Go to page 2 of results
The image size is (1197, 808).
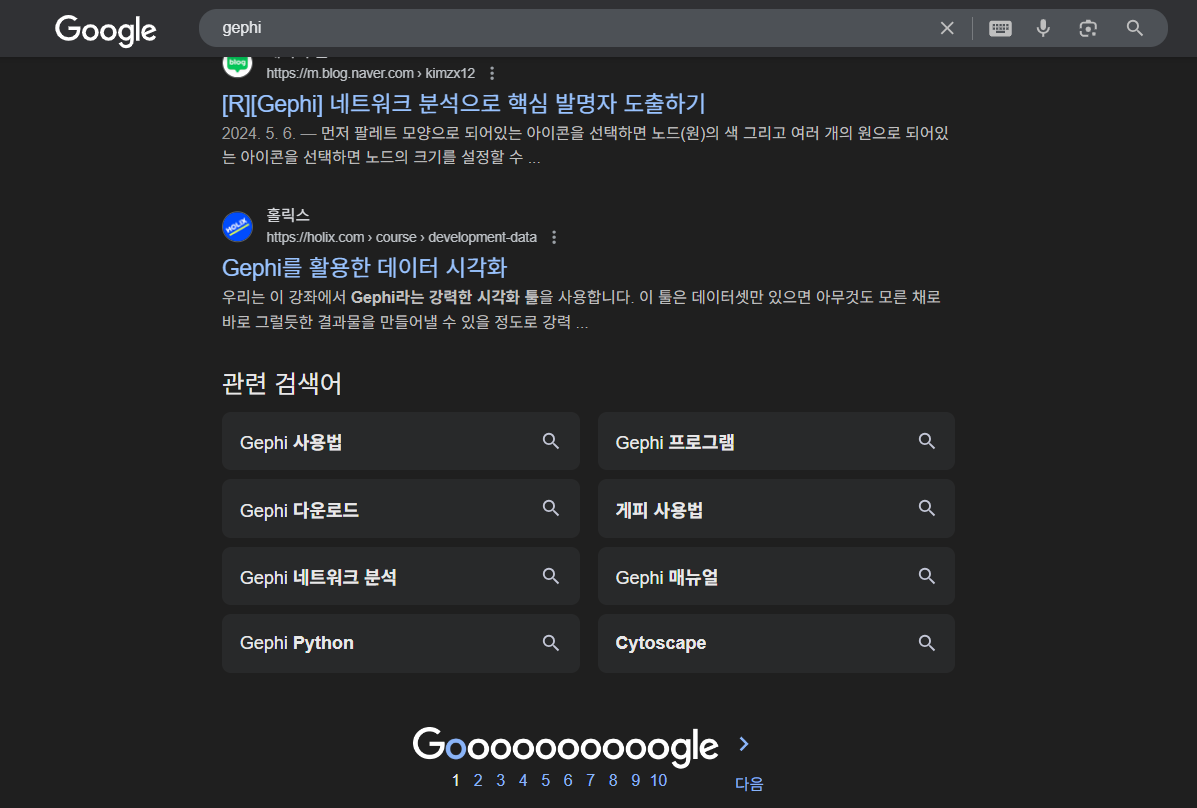(x=477, y=780)
